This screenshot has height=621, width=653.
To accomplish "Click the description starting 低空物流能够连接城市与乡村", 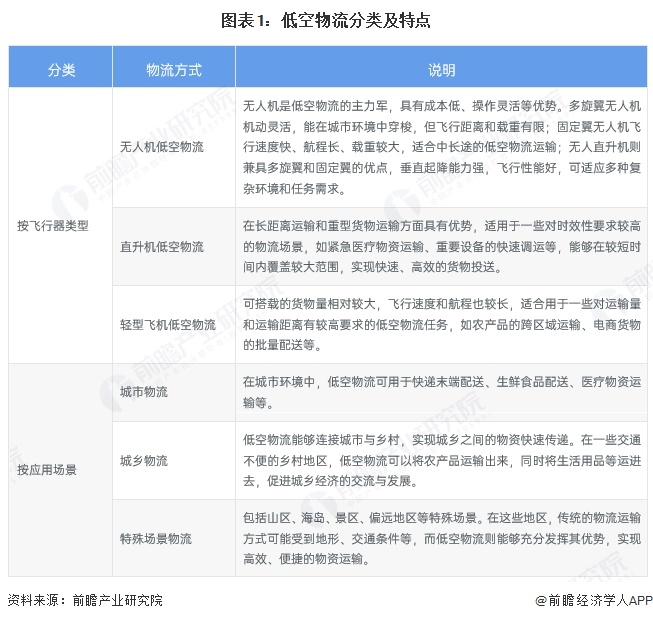I will tap(441, 460).
